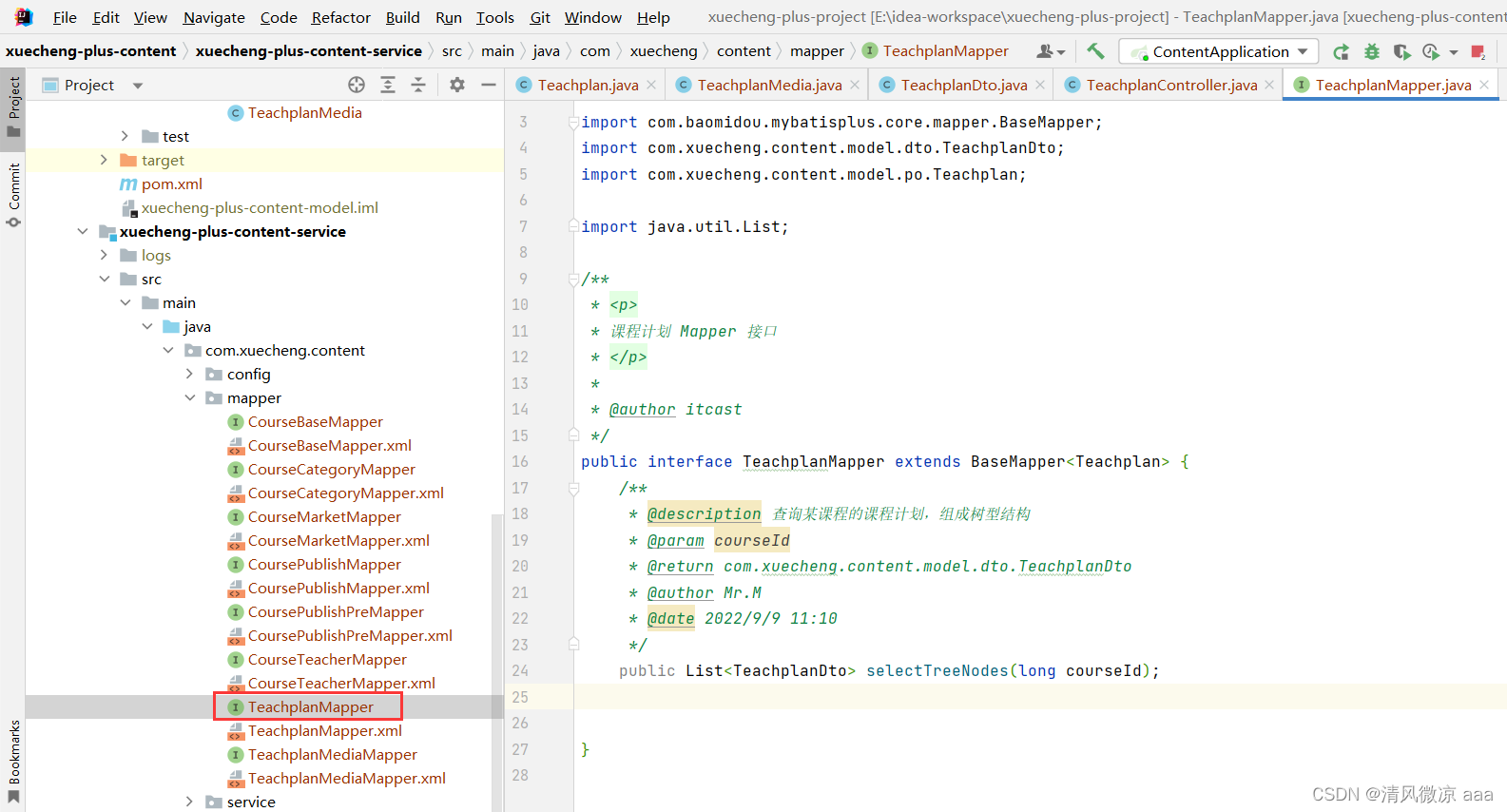1507x812 pixels.
Task: Click the Profile run icon
Action: [1430, 51]
